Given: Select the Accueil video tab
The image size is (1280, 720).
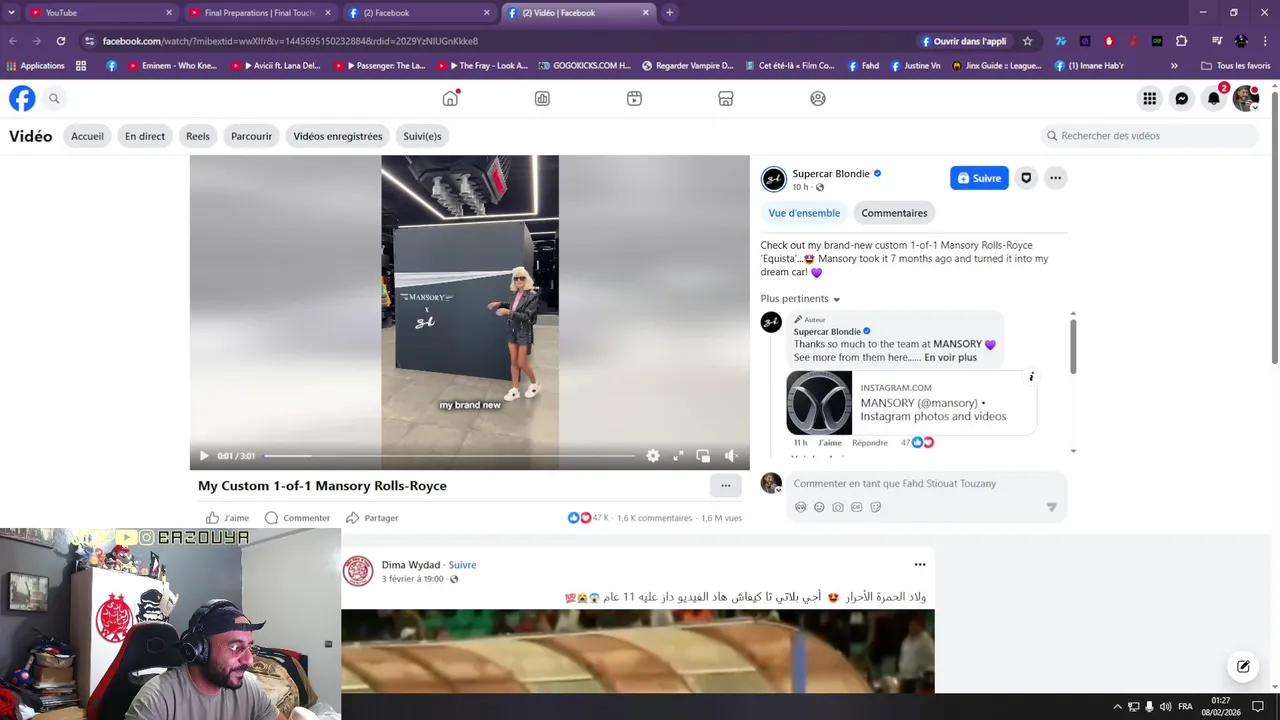Looking at the screenshot, I should 87,136.
